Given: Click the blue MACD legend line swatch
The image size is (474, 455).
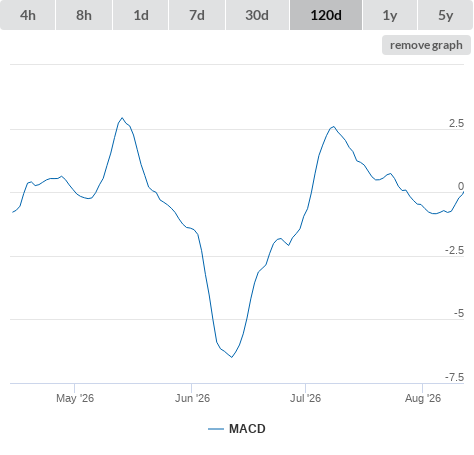Looking at the screenshot, I should [216, 429].
